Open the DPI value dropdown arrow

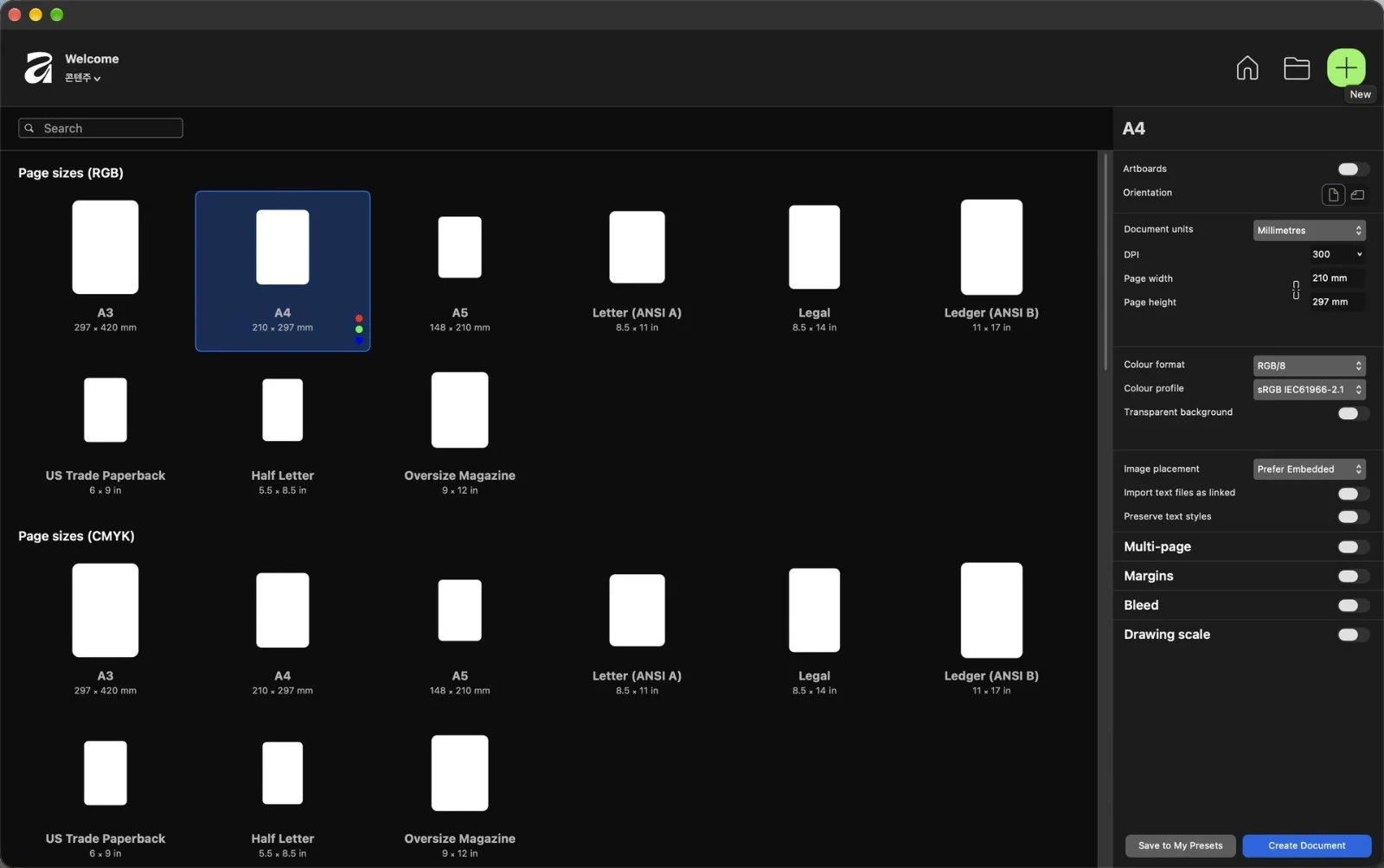1359,254
